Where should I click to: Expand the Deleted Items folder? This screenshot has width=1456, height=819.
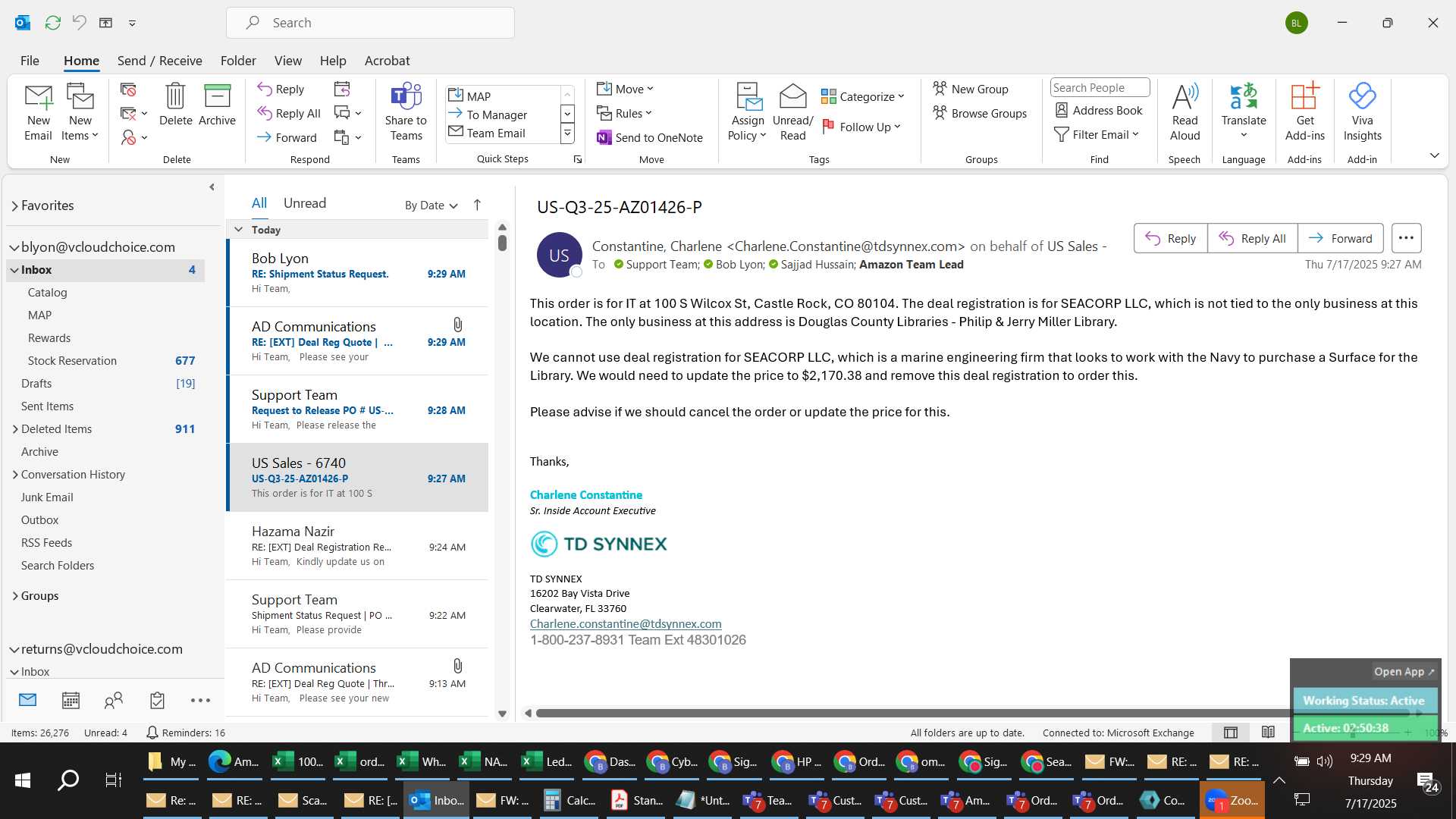tap(15, 429)
